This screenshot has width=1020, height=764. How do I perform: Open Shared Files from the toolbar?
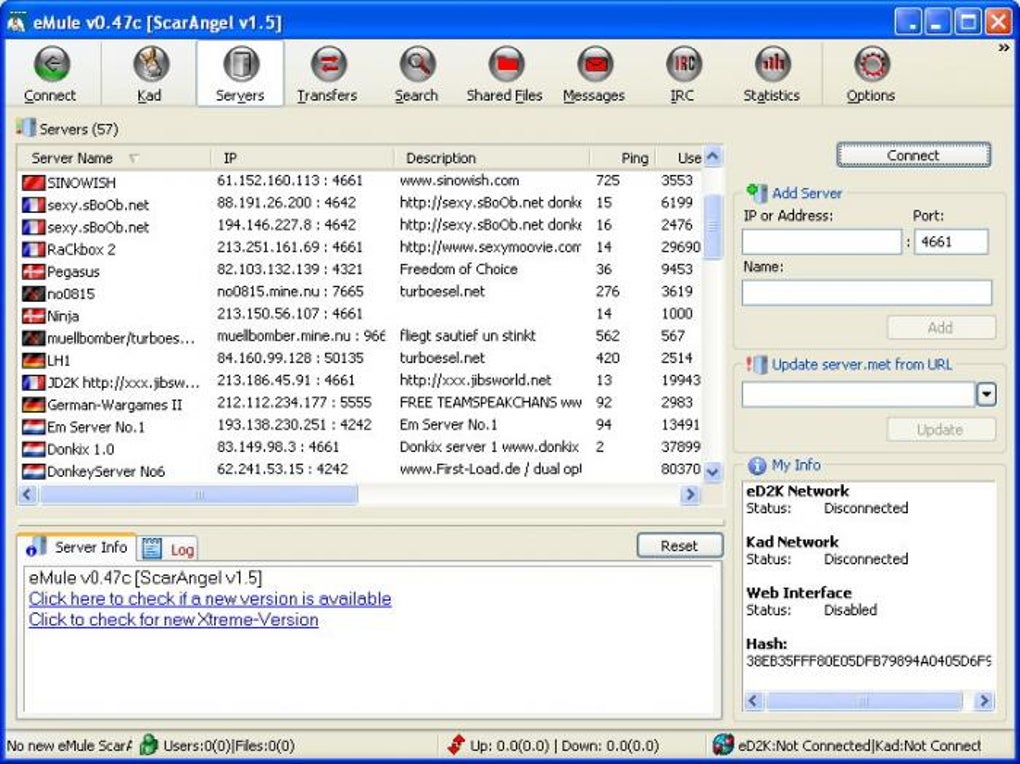pyautogui.click(x=504, y=75)
